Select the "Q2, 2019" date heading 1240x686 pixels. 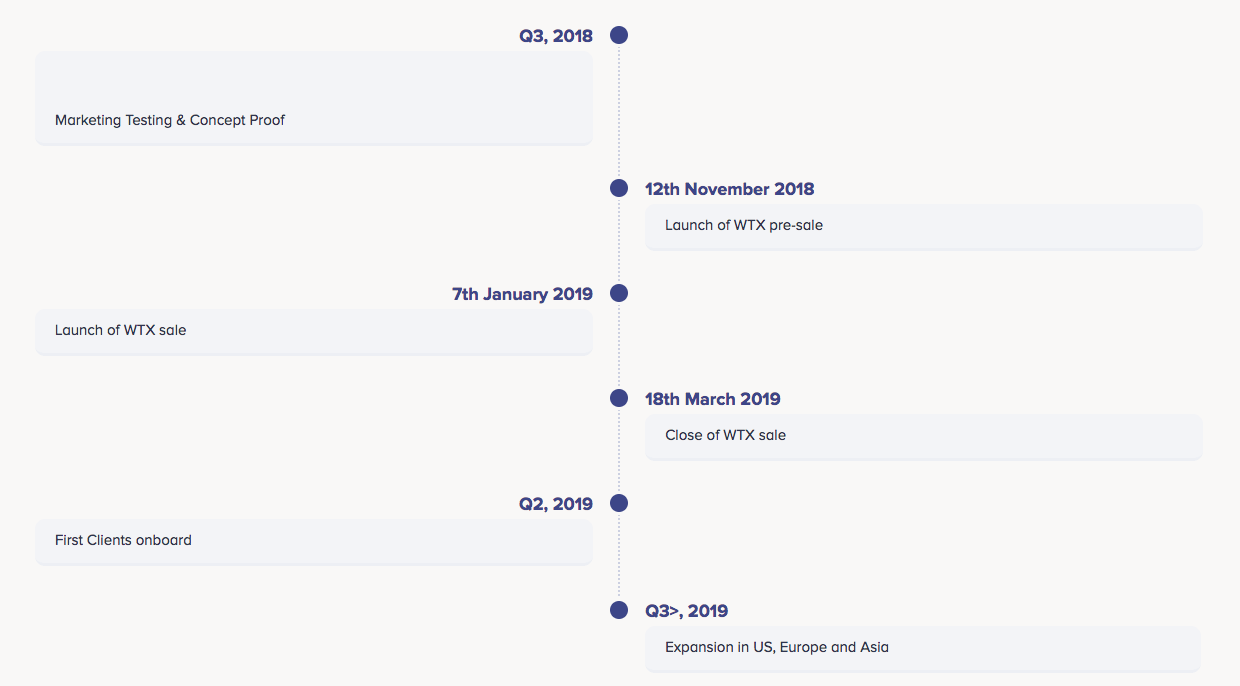(555, 504)
